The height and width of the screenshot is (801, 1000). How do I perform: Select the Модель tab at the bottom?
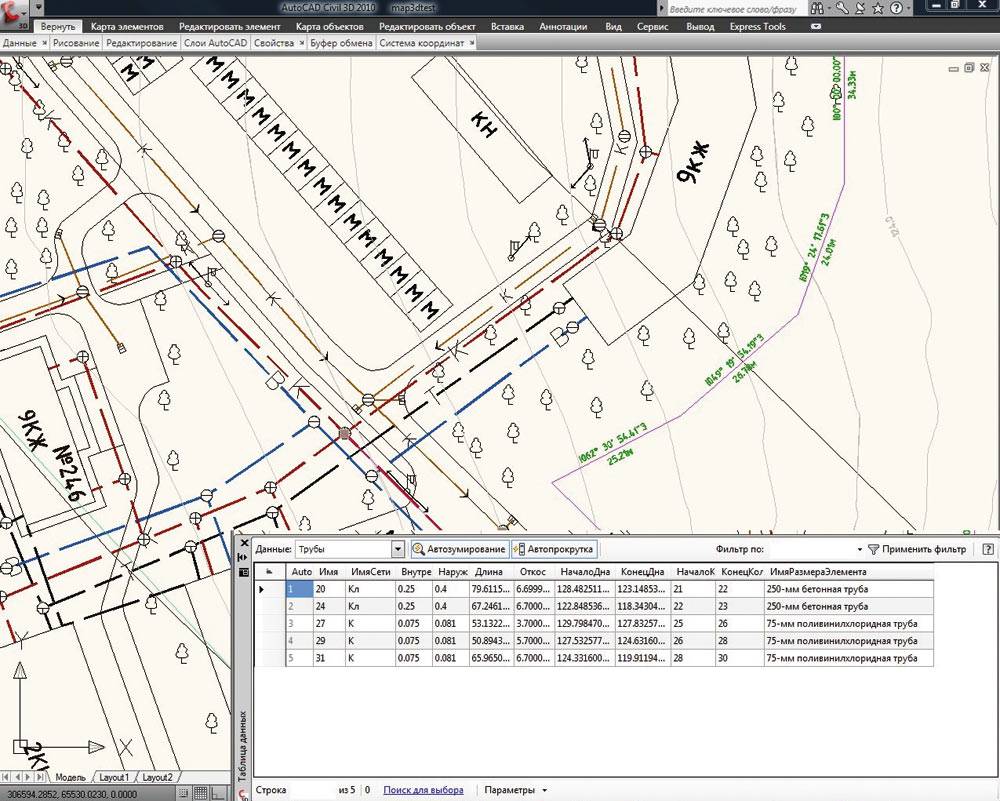[70, 777]
